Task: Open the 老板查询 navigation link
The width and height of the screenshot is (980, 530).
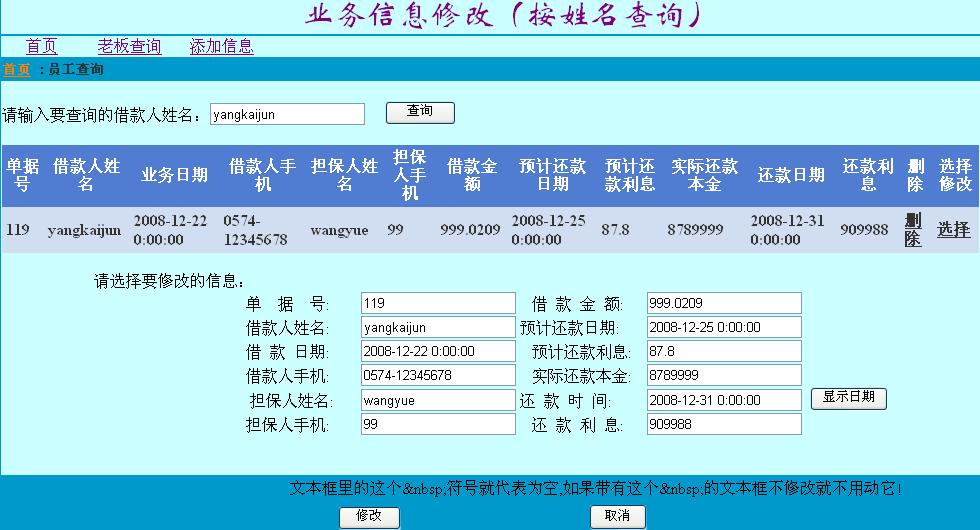Action: coord(129,46)
